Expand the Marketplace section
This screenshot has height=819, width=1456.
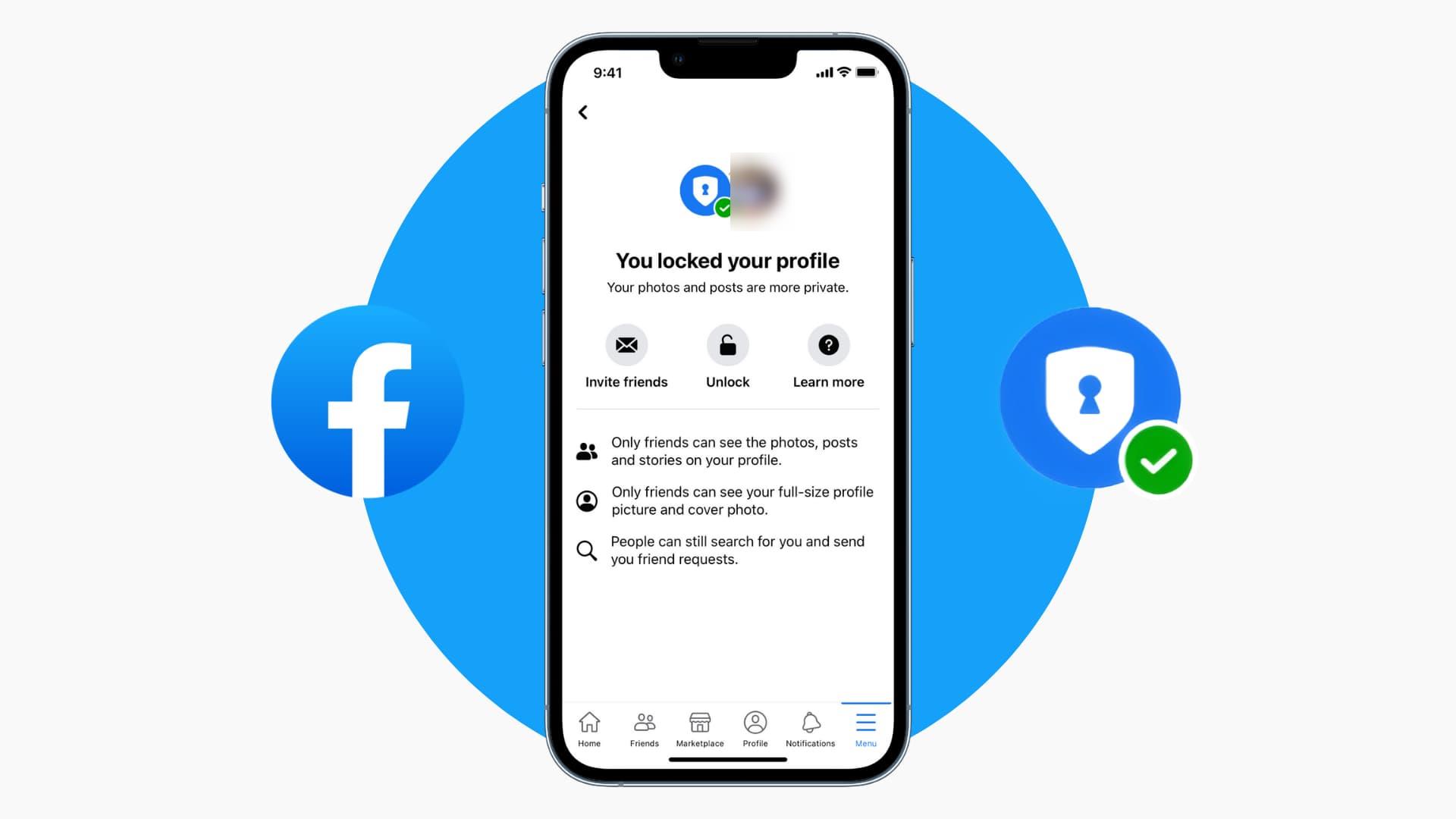[x=700, y=728]
